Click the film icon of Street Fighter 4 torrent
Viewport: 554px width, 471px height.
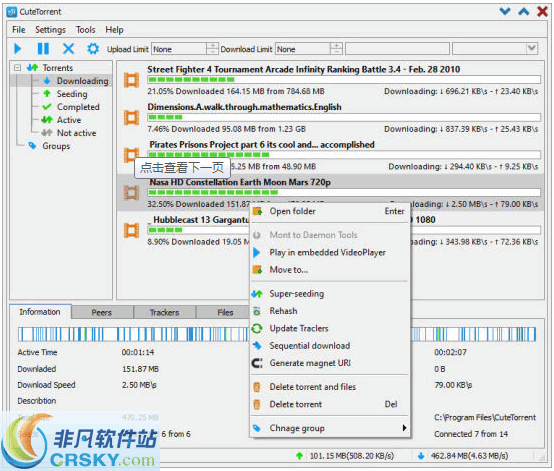point(131,80)
